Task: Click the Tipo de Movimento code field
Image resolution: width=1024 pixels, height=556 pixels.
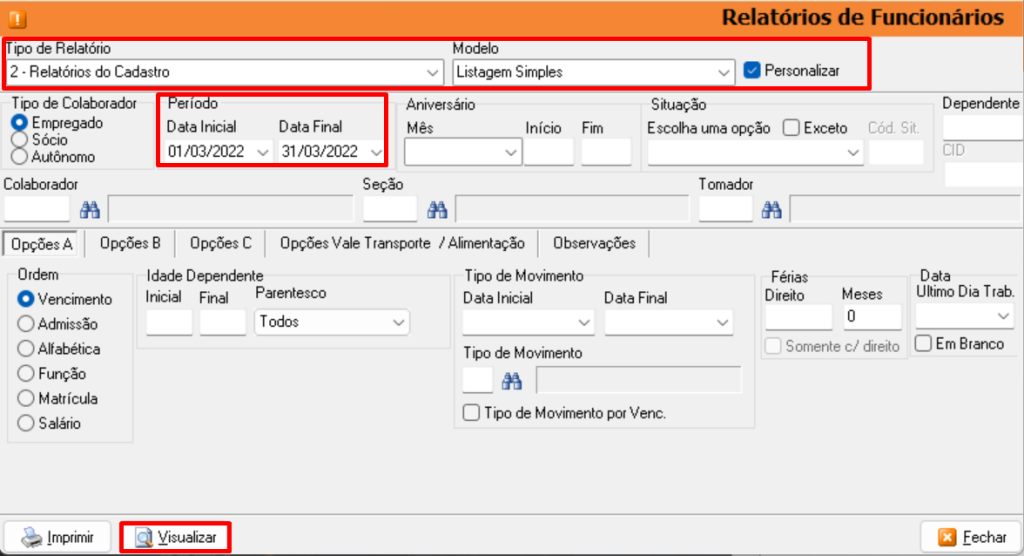Action: point(477,380)
